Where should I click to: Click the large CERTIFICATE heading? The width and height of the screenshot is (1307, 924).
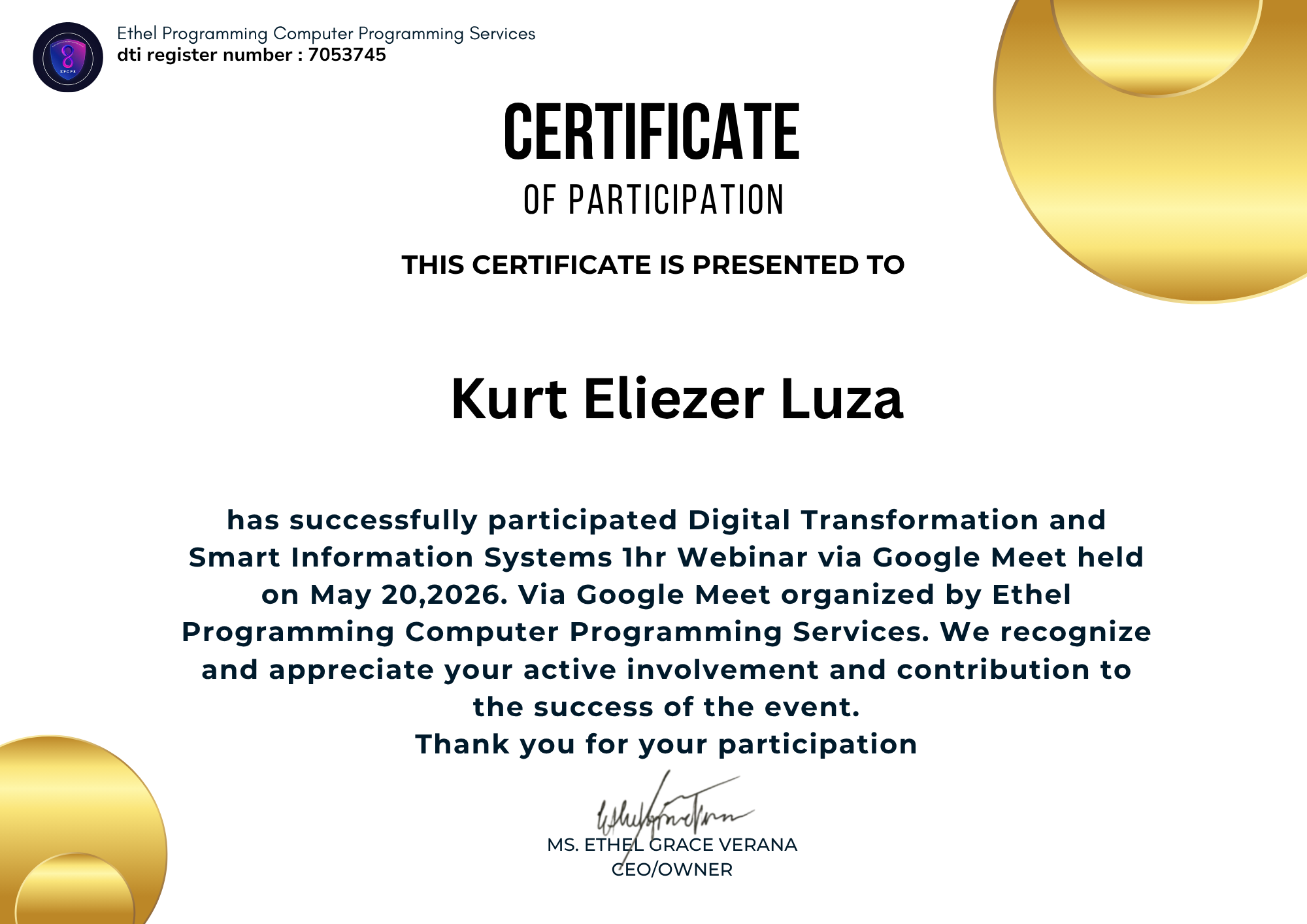coord(652,131)
